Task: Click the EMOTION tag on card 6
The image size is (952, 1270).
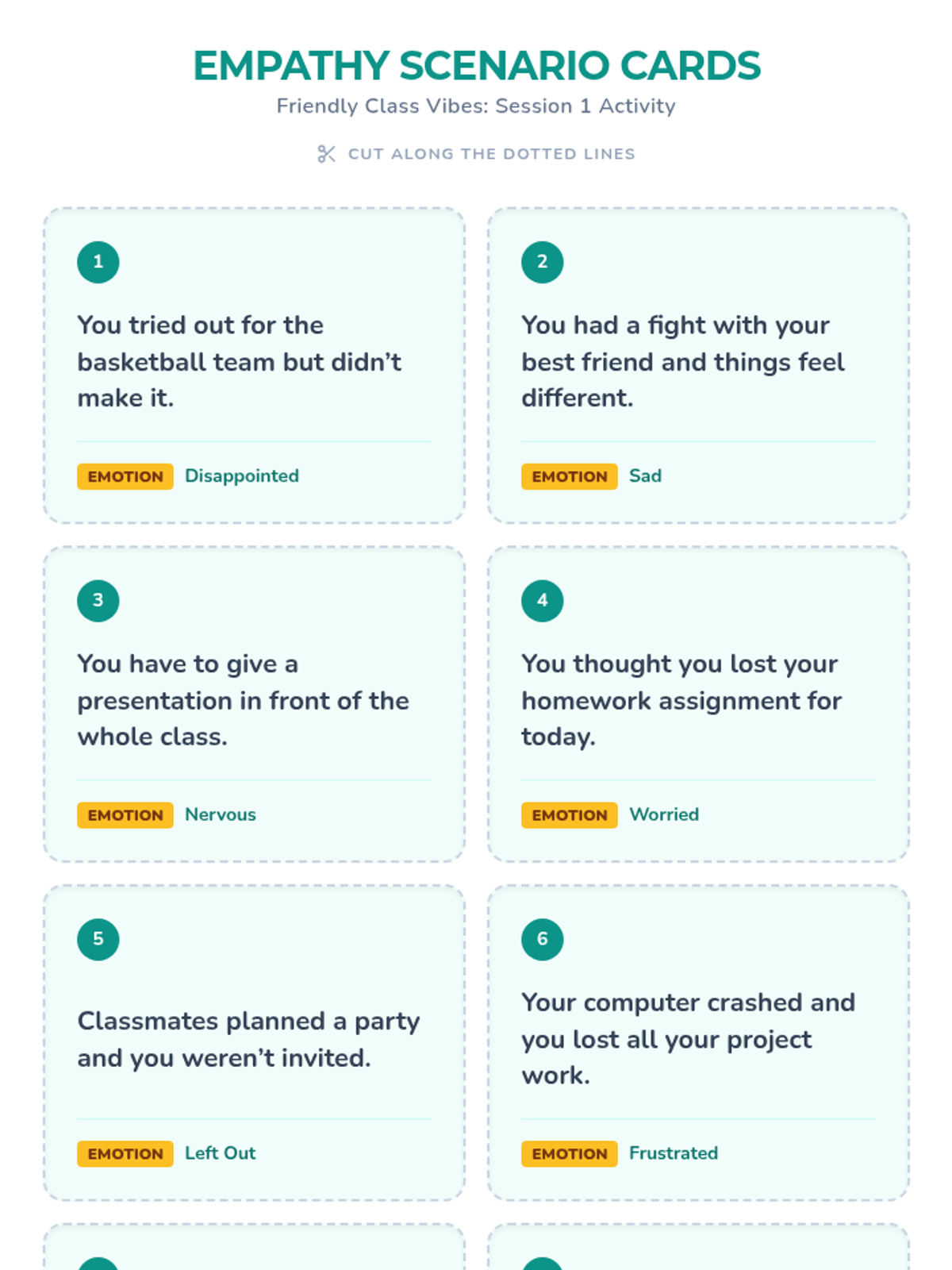Action: (x=570, y=1153)
